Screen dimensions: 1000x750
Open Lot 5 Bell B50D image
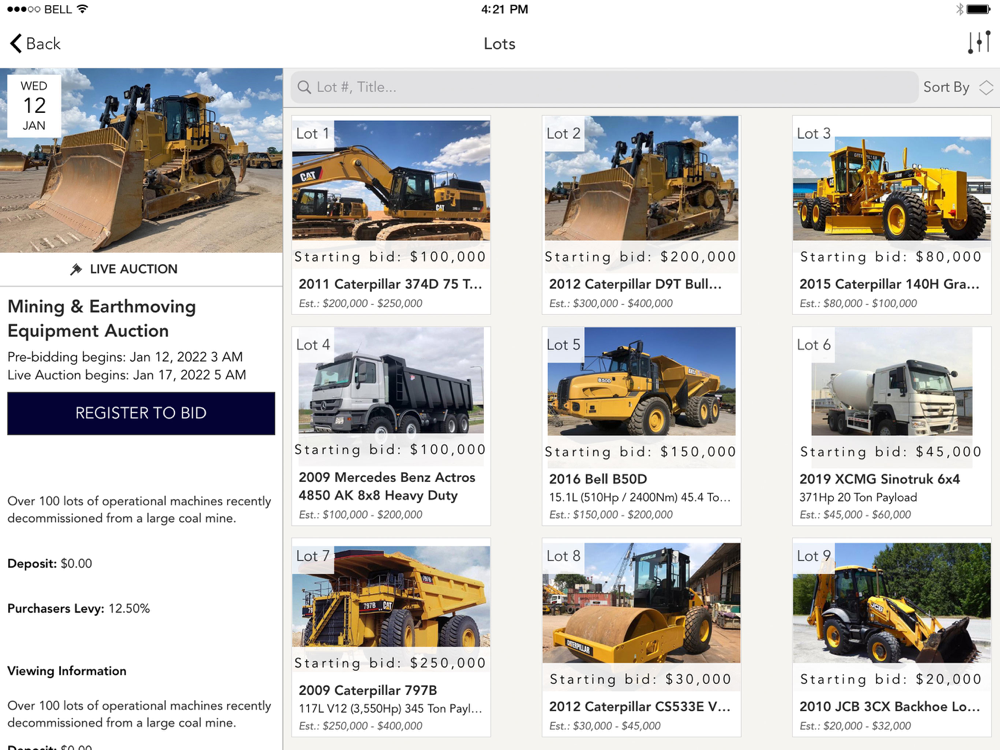click(641, 381)
